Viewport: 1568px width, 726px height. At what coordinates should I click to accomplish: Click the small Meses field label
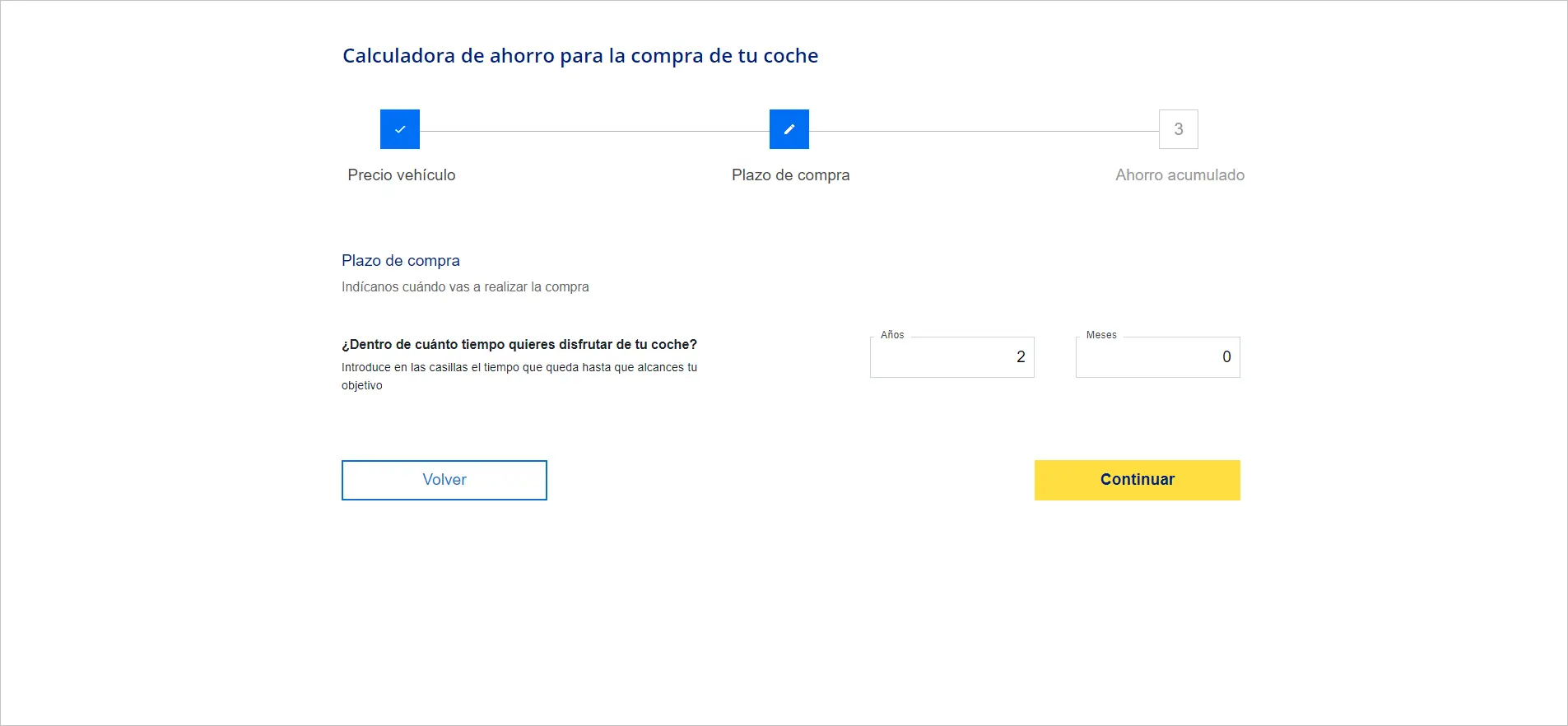pyautogui.click(x=1101, y=335)
